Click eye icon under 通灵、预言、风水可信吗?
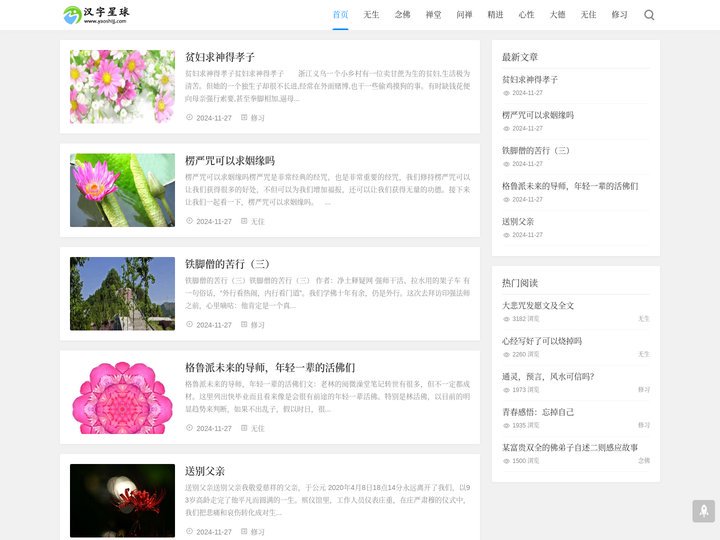Viewport: 720px width, 540px height. click(506, 390)
